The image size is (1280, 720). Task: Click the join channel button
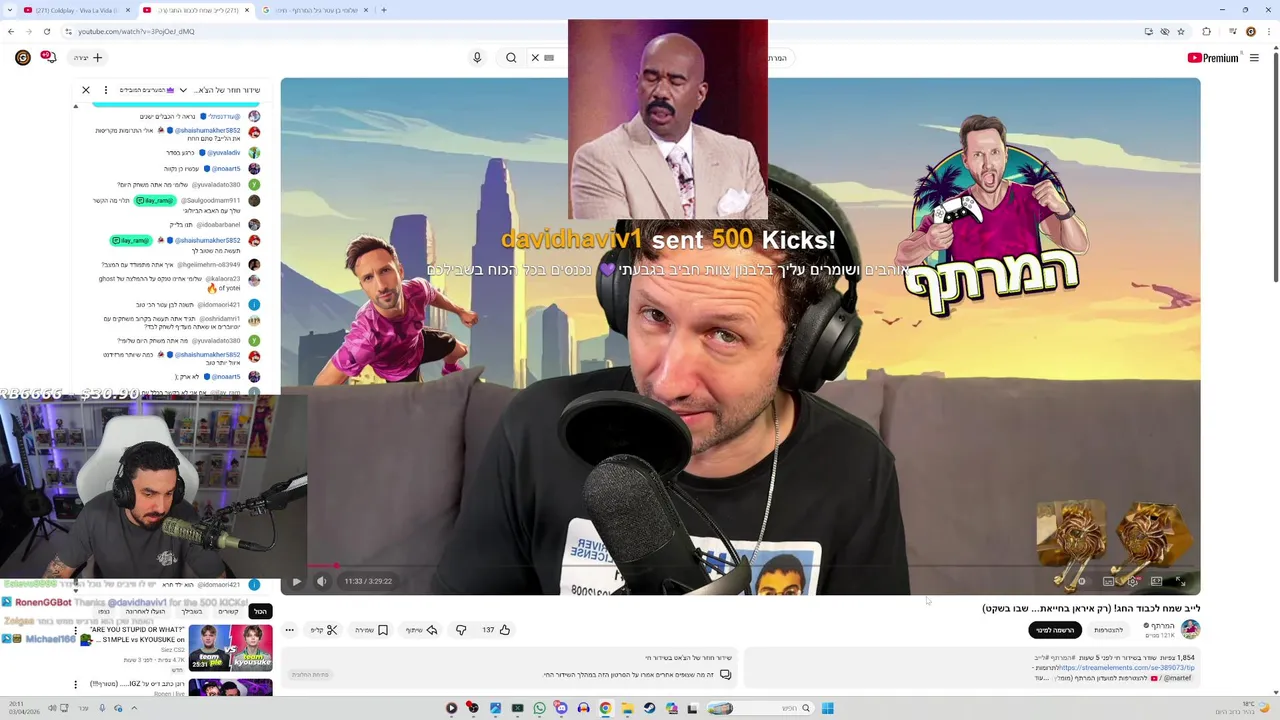(x=1108, y=630)
